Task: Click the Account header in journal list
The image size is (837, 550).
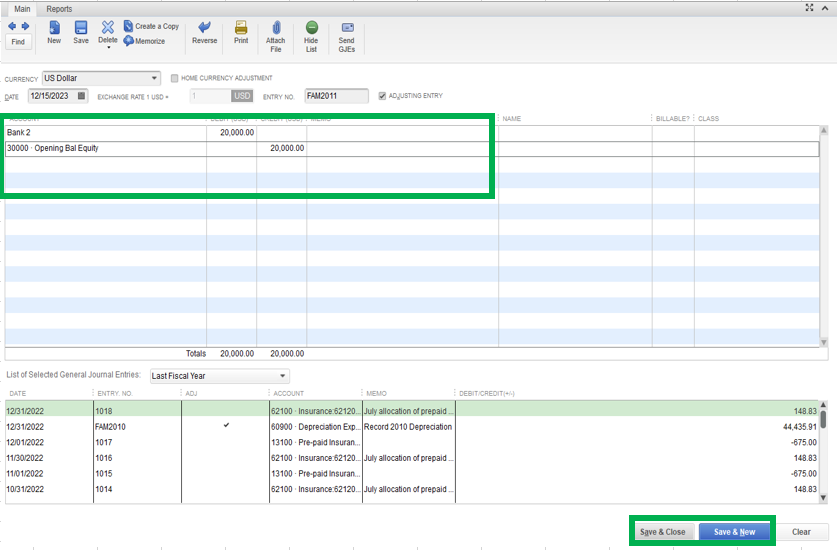Action: tap(288, 394)
